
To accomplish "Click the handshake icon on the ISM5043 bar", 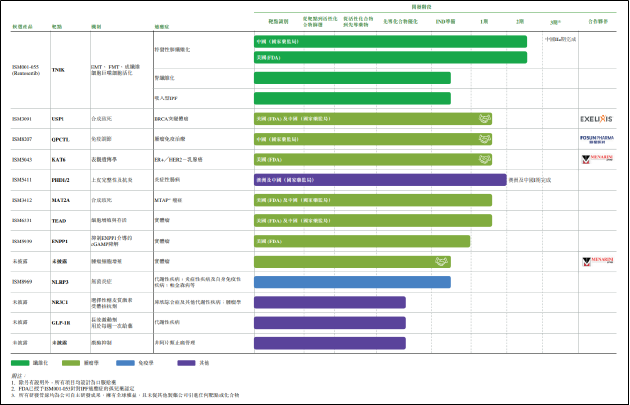I will 483,159.
